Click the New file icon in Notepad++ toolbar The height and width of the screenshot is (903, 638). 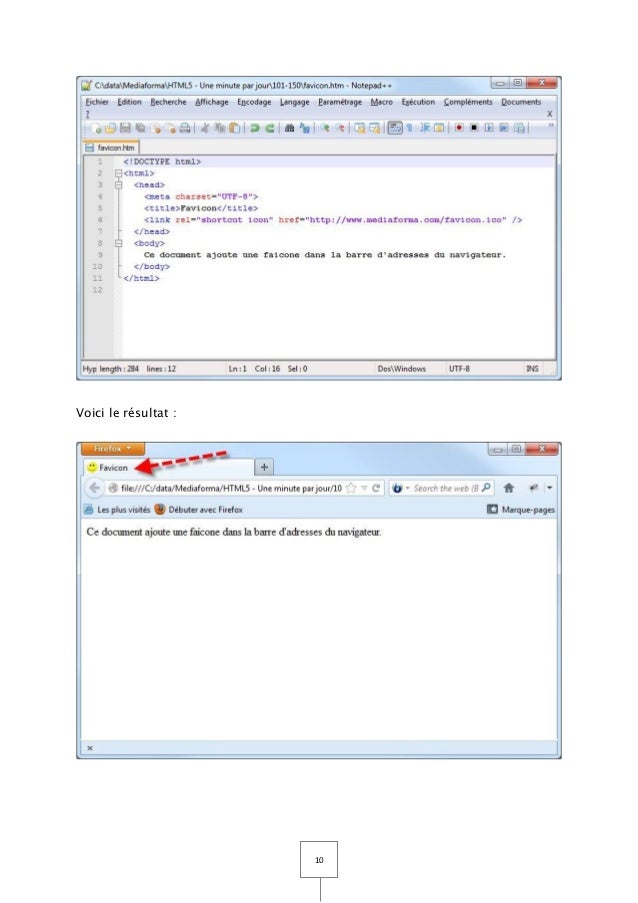point(97,128)
